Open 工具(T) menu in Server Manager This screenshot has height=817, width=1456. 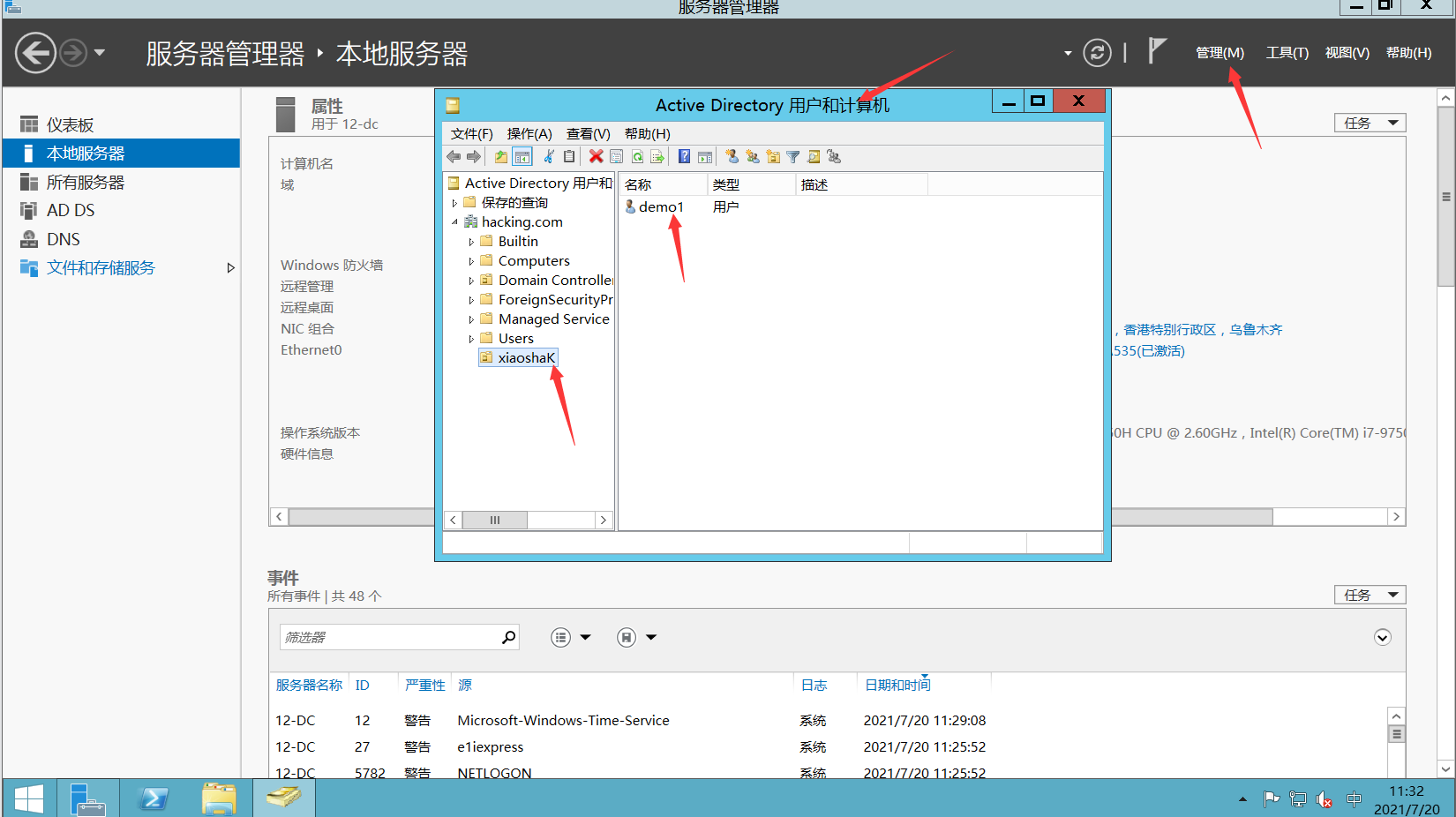[x=1287, y=53]
